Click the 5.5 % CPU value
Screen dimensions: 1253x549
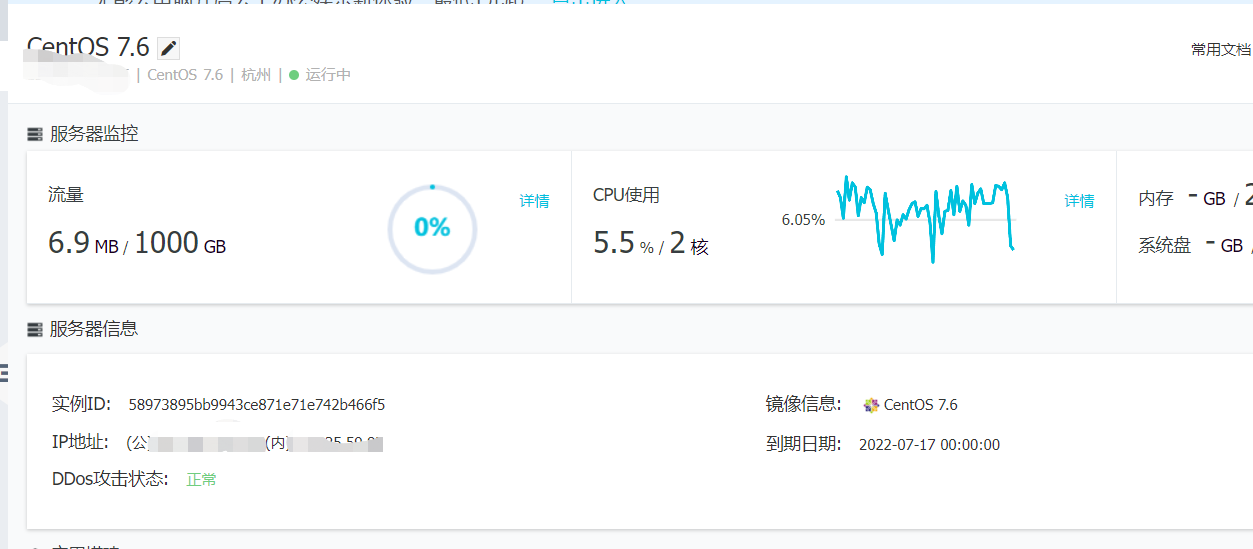coord(623,243)
